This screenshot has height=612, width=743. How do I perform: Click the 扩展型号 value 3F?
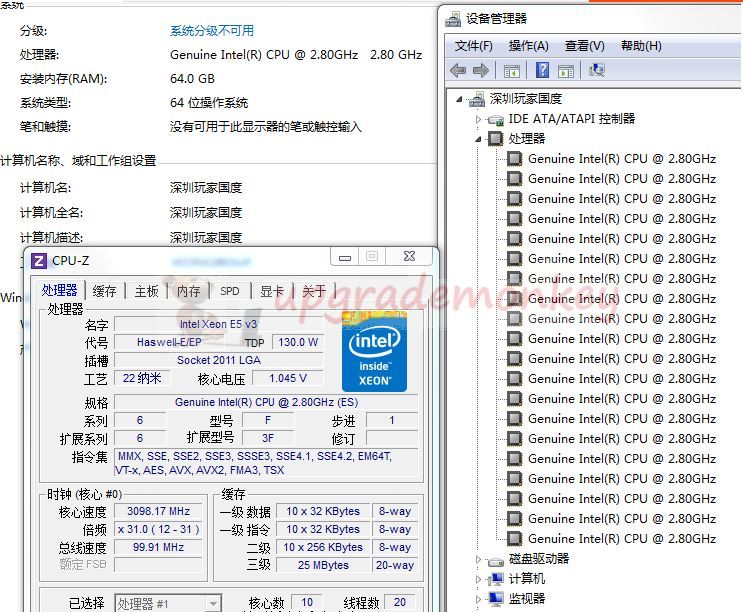coord(268,438)
